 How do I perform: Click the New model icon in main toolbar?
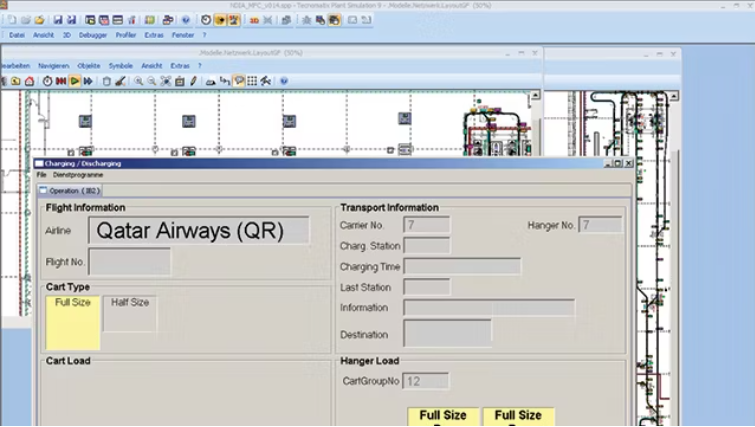(12, 20)
